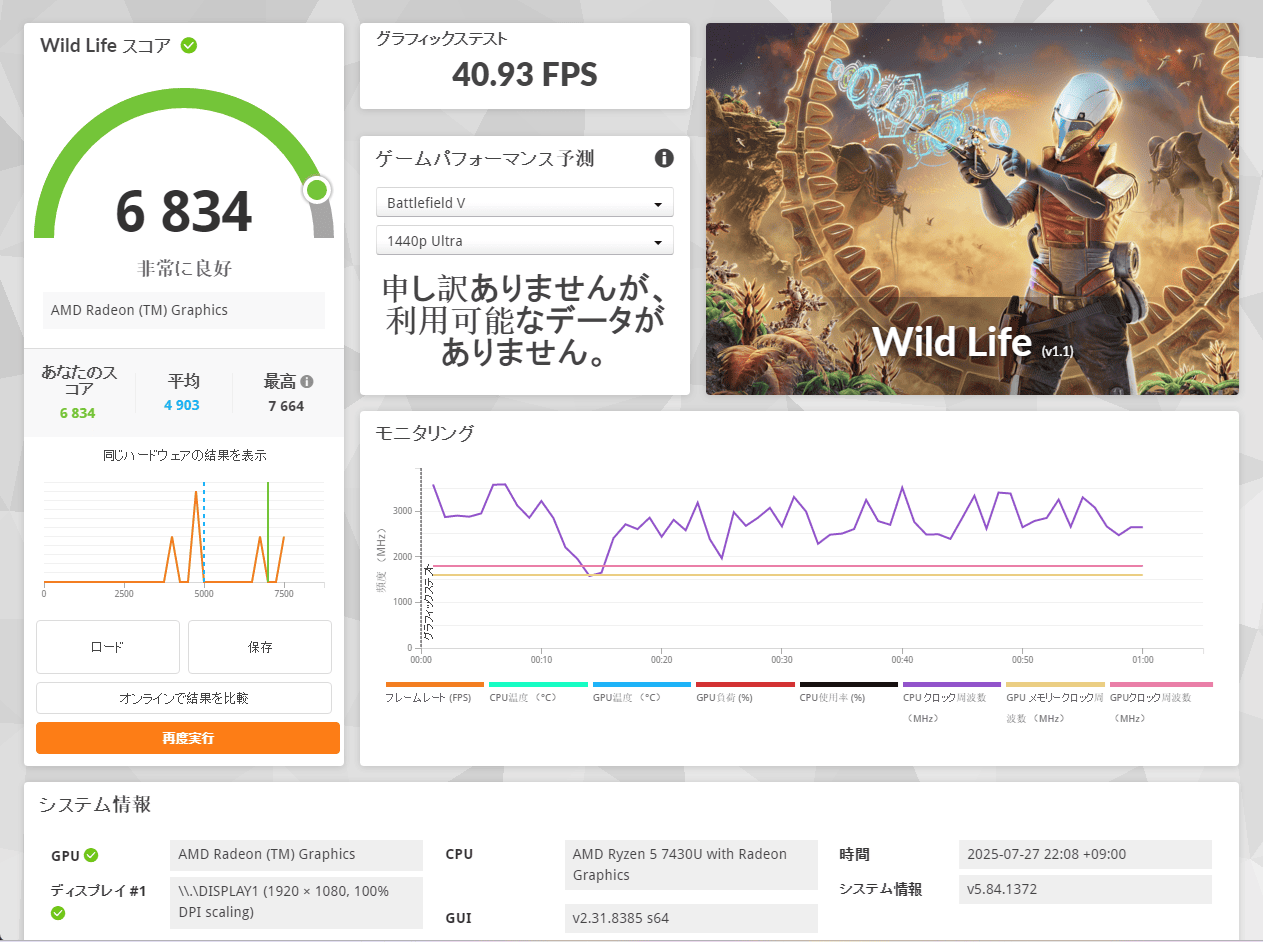Run the benchmark again with 再度実行
The image size is (1263, 942).
pos(188,738)
